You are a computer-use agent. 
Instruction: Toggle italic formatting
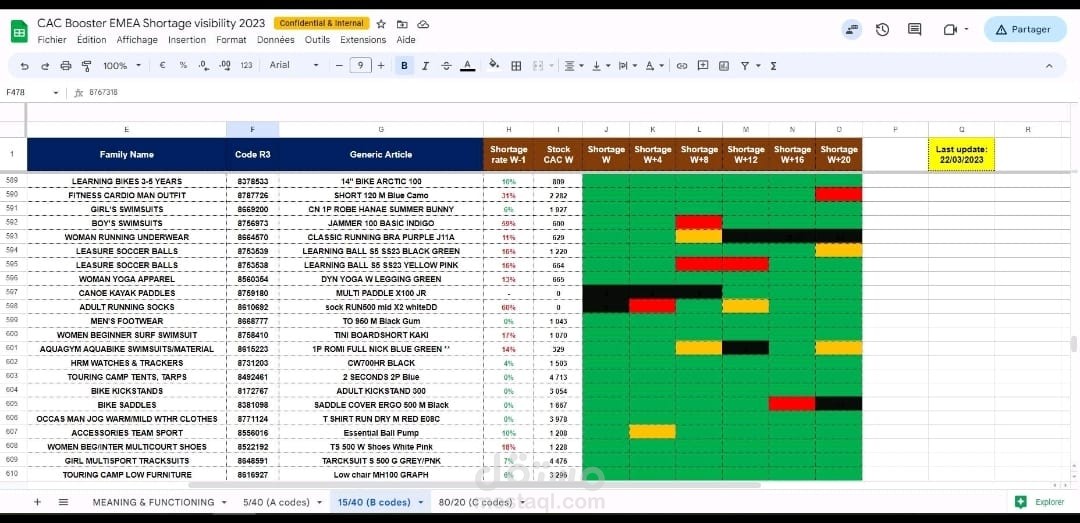425,65
